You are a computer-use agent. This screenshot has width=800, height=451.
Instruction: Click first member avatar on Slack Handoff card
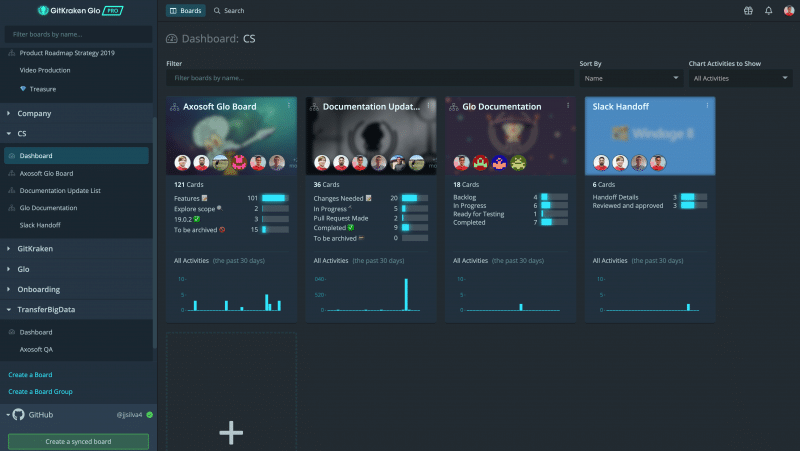pos(601,163)
